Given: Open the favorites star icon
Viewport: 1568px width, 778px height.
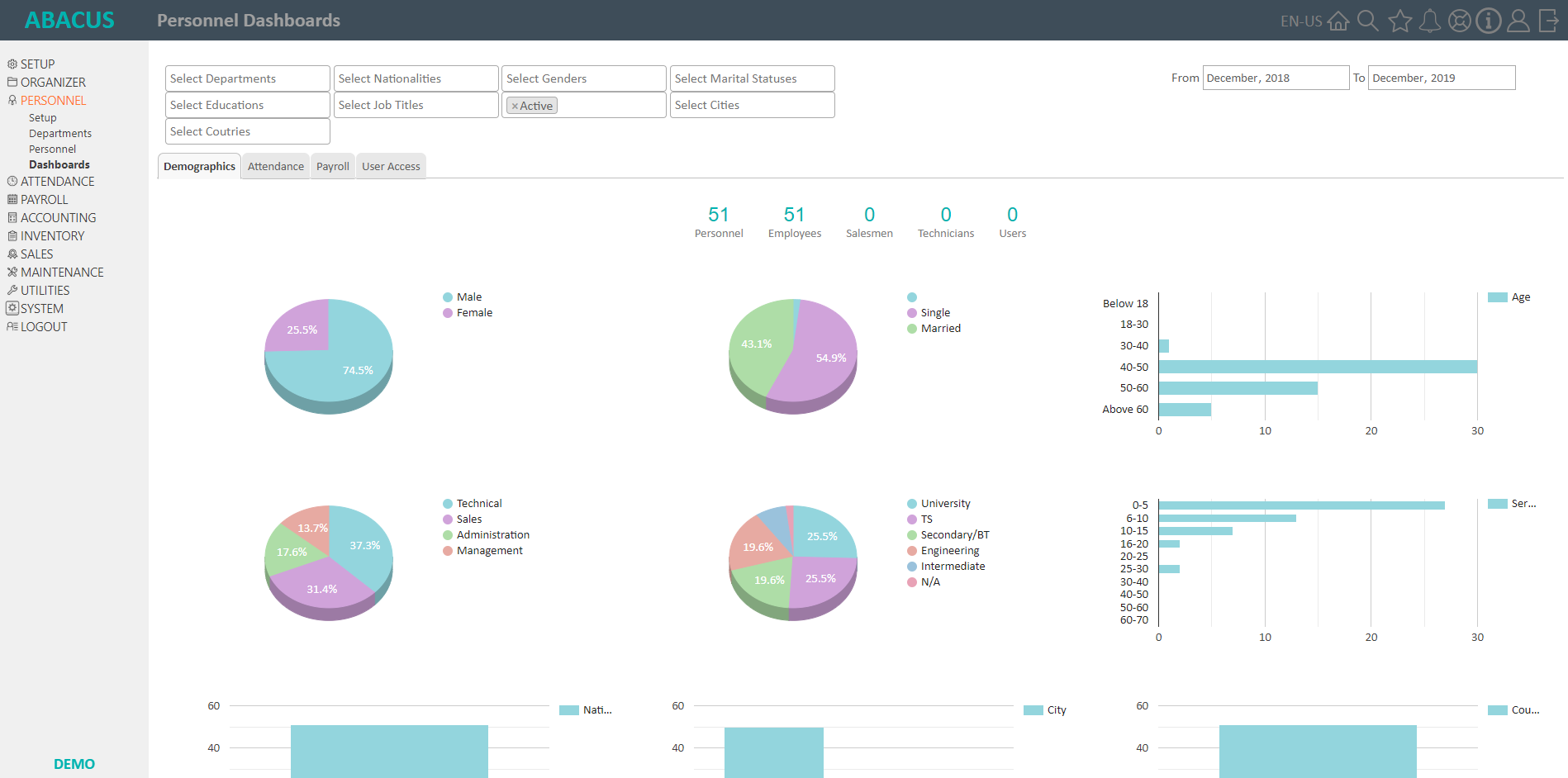Looking at the screenshot, I should [1399, 21].
